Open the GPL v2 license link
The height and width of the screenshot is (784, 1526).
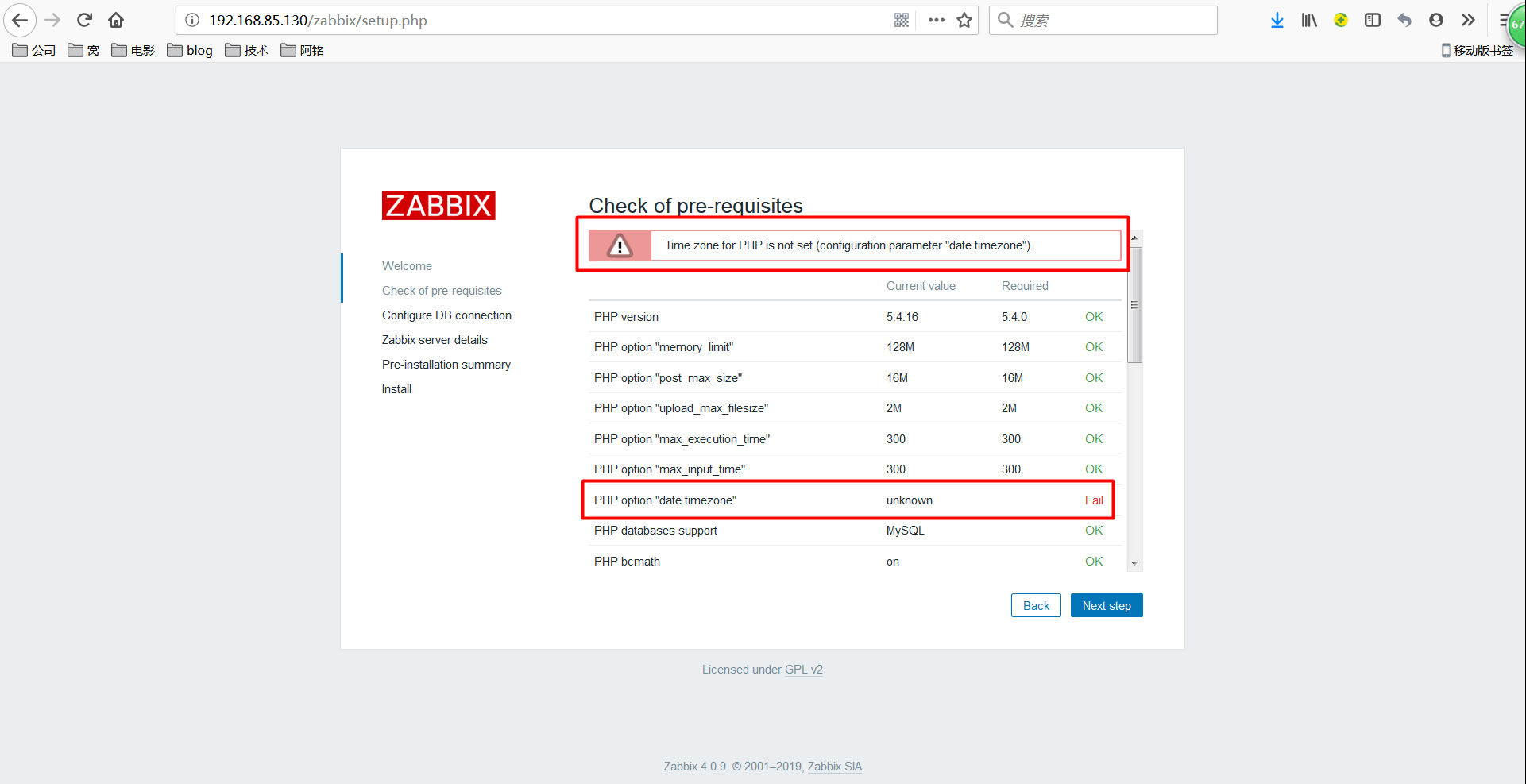(x=804, y=670)
